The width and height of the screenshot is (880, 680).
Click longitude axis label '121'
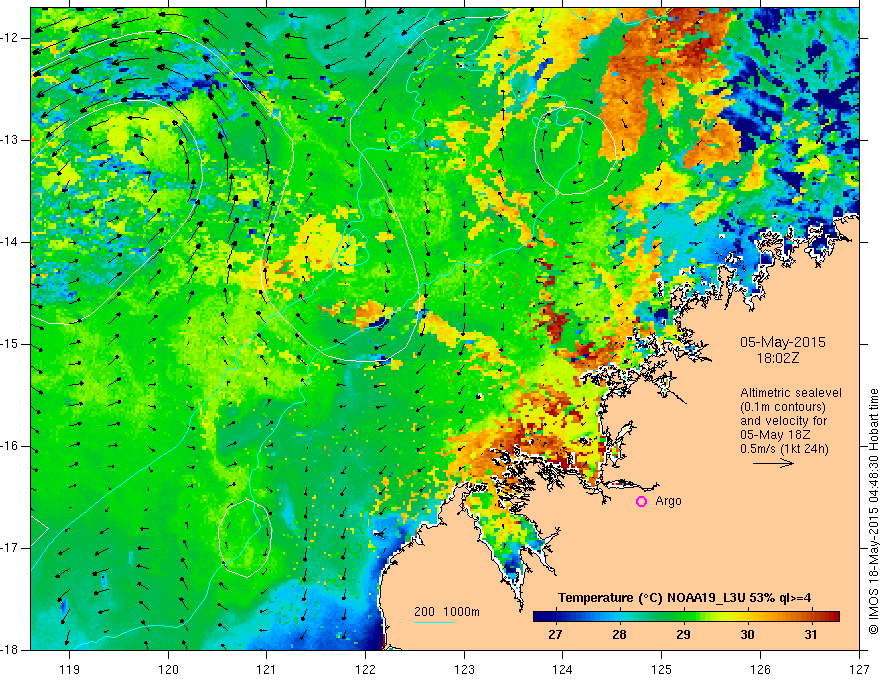[267, 669]
